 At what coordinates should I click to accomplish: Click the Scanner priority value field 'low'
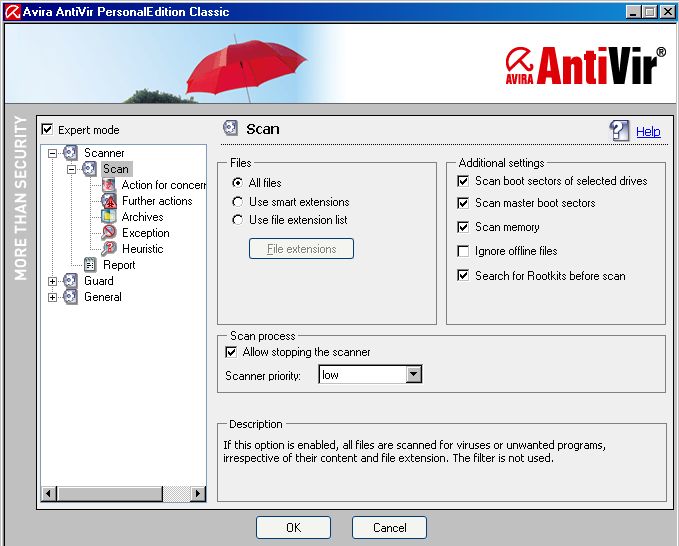pyautogui.click(x=362, y=375)
